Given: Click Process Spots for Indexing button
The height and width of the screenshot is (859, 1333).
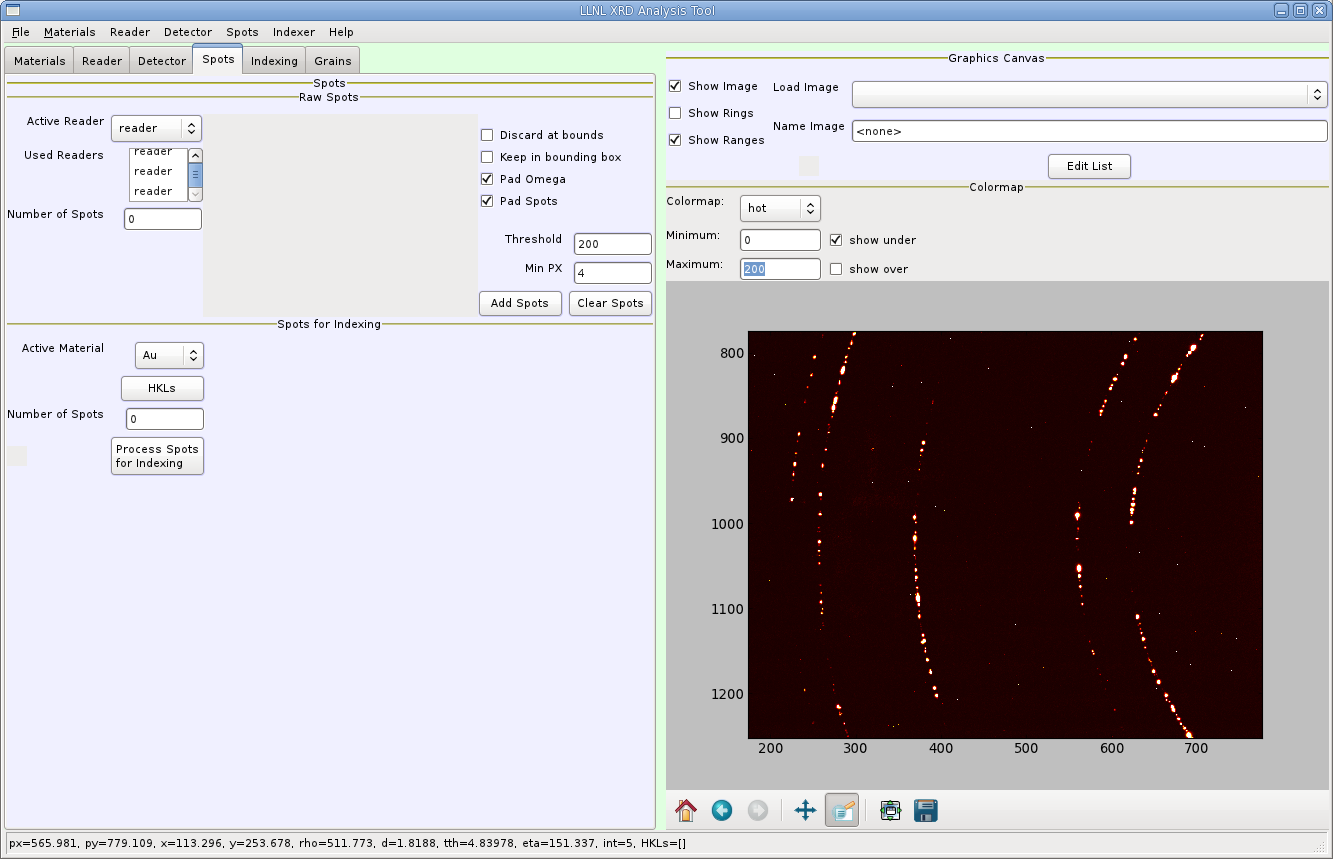Looking at the screenshot, I should [x=157, y=456].
